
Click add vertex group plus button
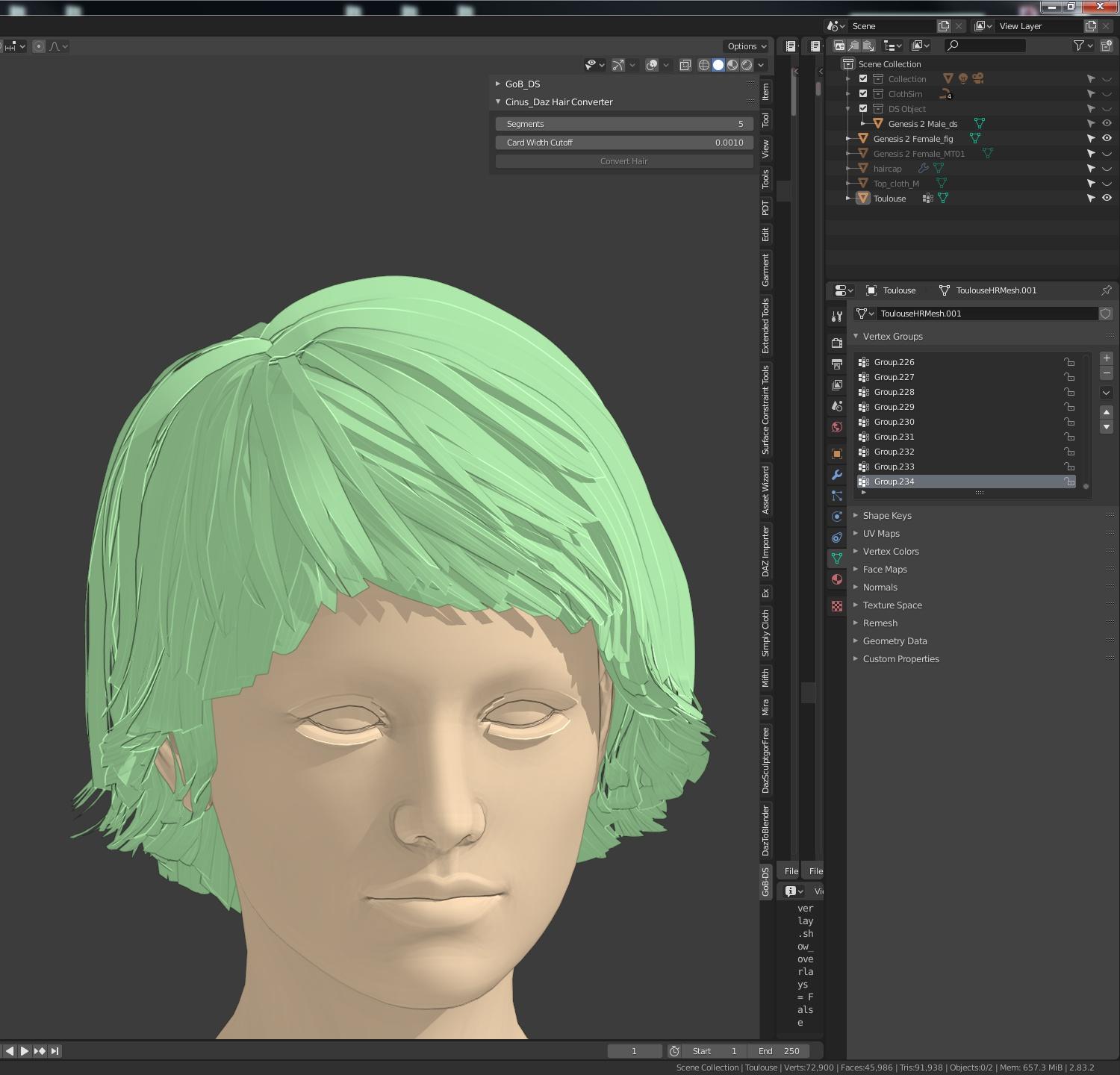pyautogui.click(x=1106, y=358)
